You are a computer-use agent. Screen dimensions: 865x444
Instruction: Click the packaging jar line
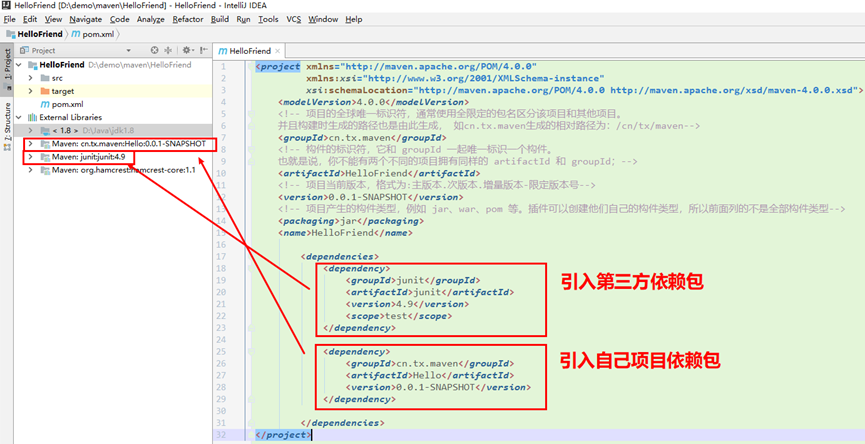(351, 221)
